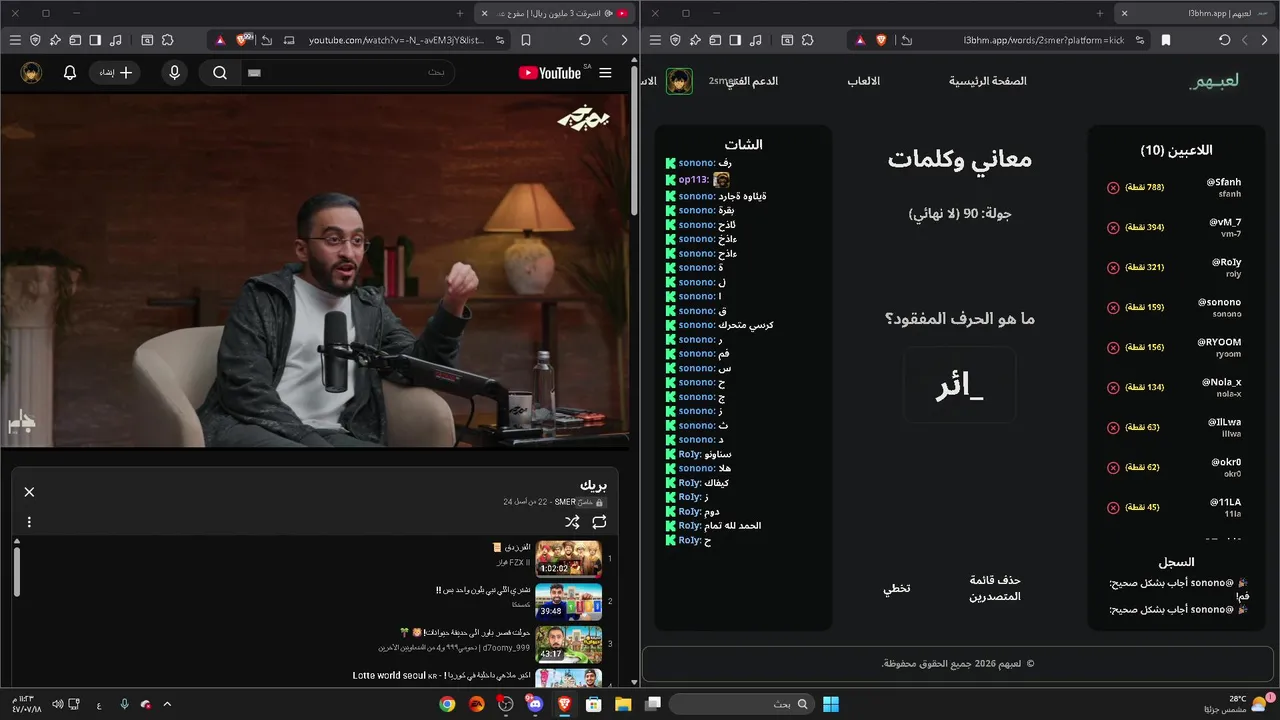Image resolution: width=1280 pixels, height=720 pixels.
Task: Open Brave menu in l3bhm window
Action: pos(655,40)
